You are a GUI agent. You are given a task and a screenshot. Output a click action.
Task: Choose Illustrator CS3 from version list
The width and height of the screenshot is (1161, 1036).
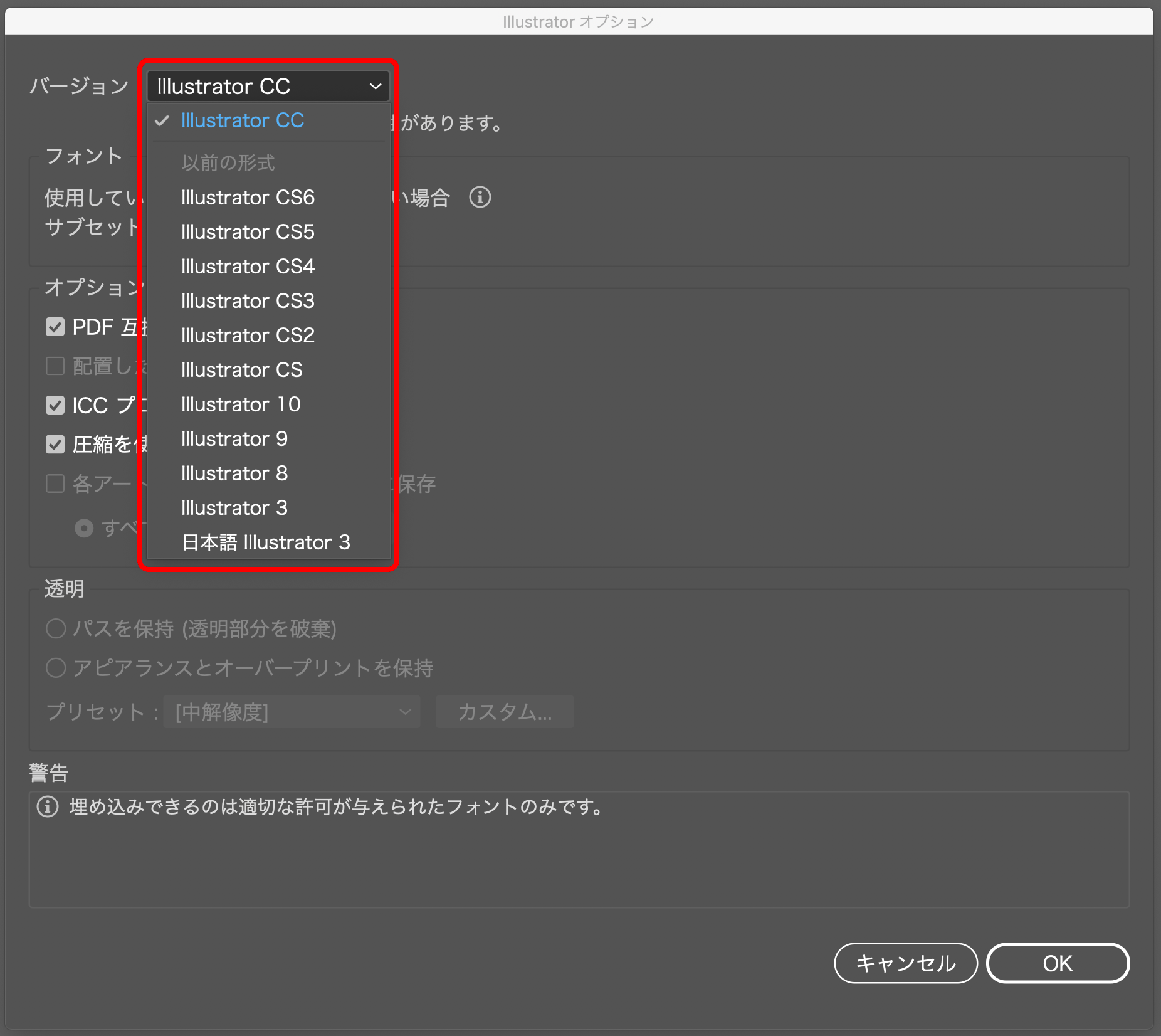268,301
